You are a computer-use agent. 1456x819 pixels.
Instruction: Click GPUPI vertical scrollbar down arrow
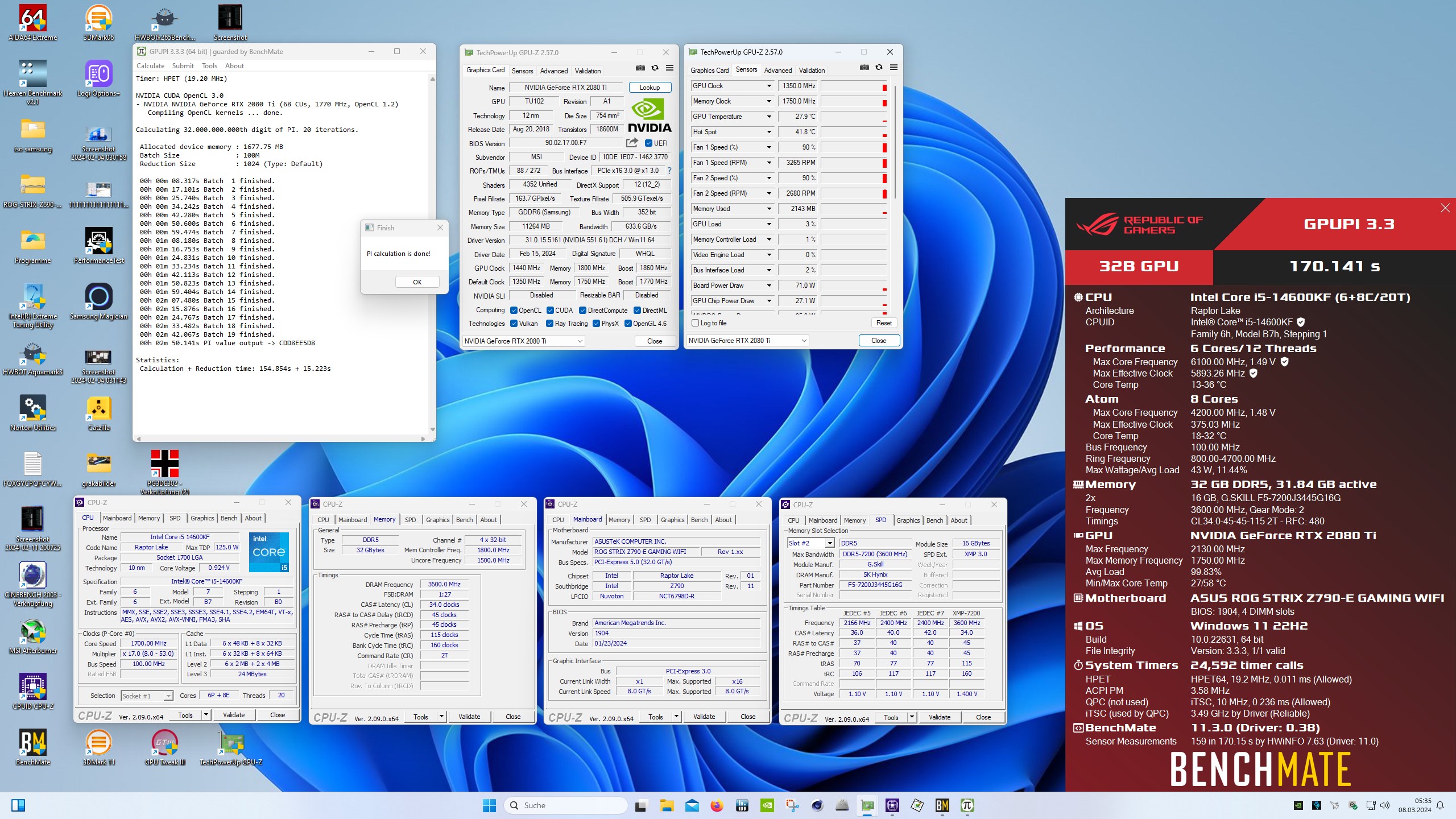[433, 430]
